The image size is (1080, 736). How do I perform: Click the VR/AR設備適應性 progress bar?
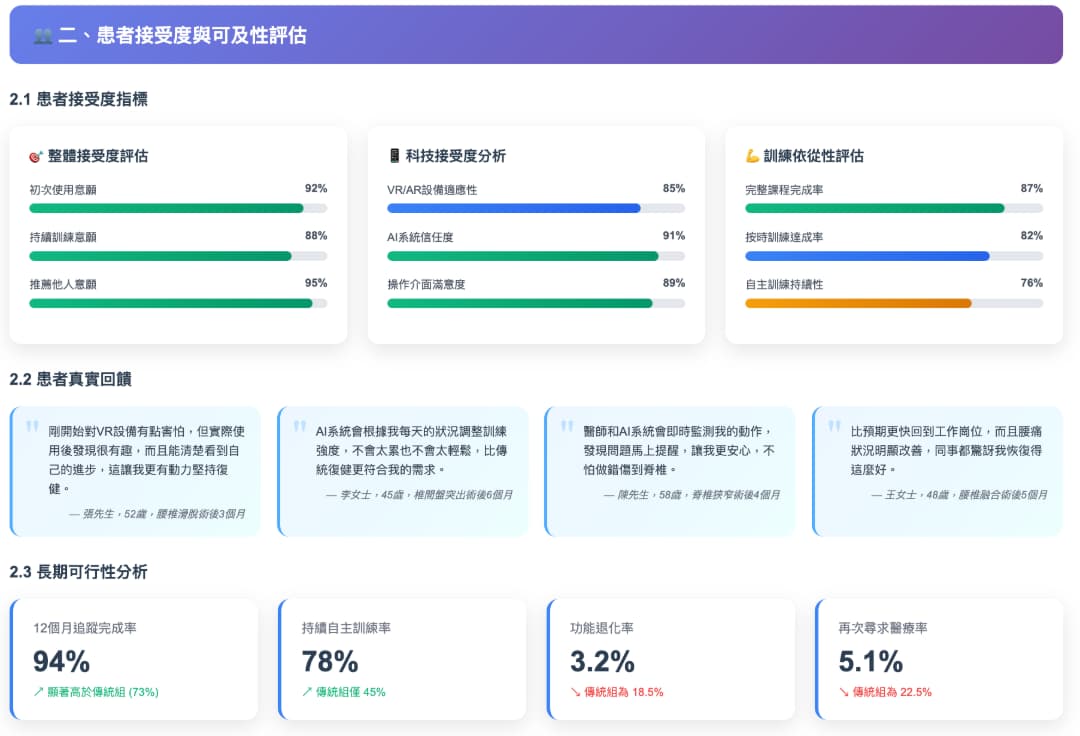(536, 209)
